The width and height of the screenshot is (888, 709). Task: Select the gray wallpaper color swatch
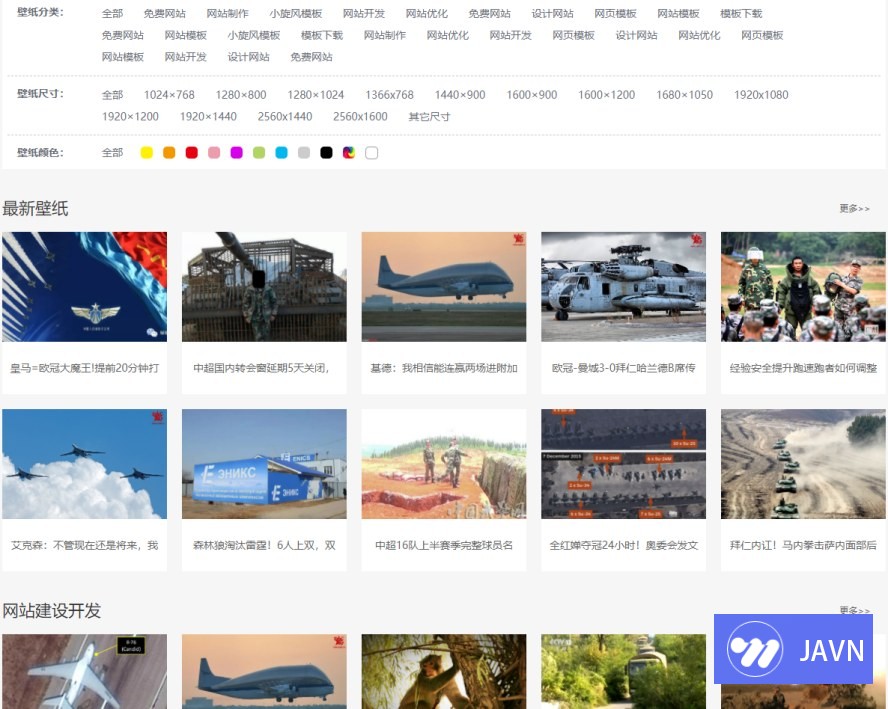coord(304,152)
